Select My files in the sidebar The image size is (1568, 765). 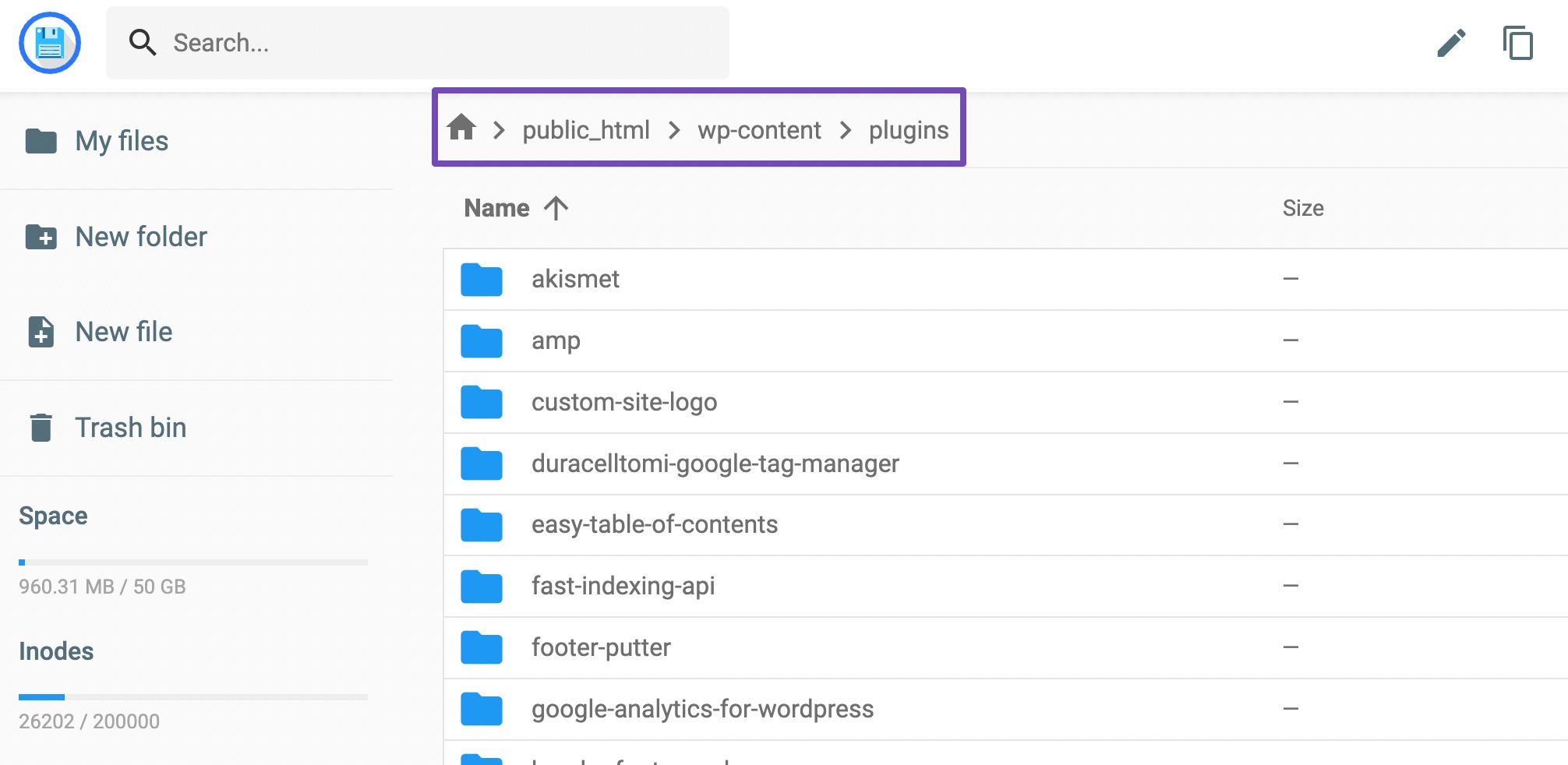point(121,141)
